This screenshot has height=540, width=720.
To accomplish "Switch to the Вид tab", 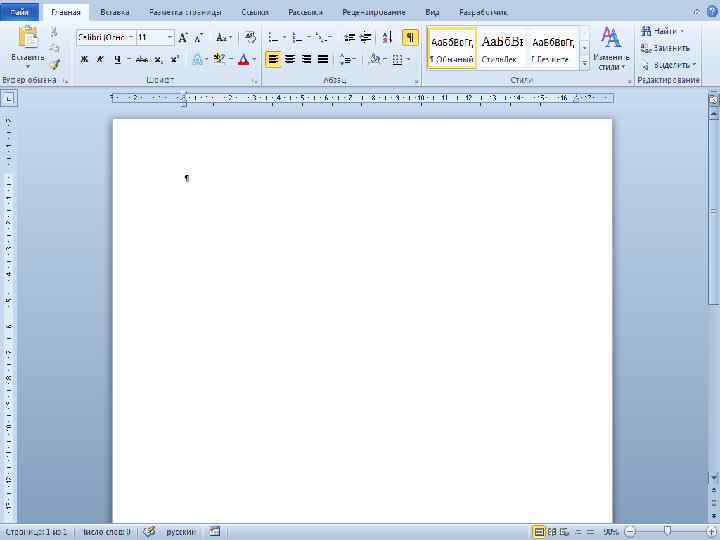I will tap(432, 12).
